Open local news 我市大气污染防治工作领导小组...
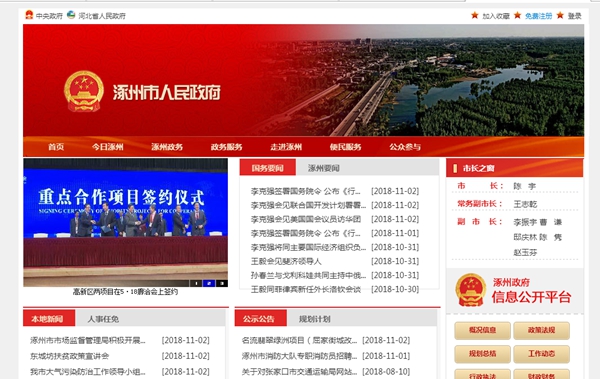Image resolution: width=600 pixels, height=379 pixels. (88, 372)
